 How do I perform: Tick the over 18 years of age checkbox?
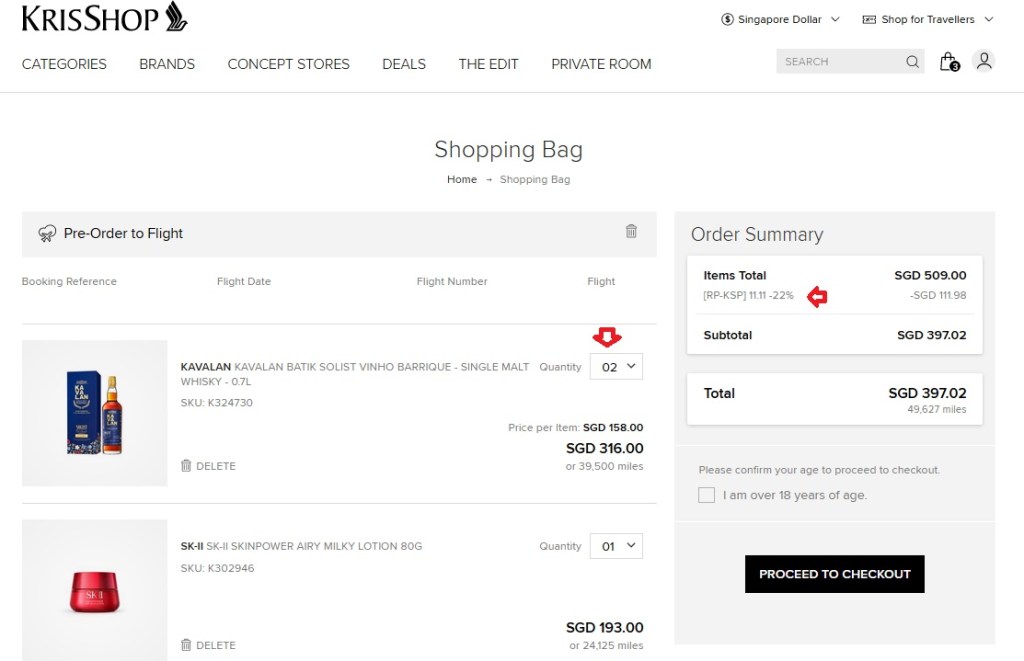pos(707,495)
